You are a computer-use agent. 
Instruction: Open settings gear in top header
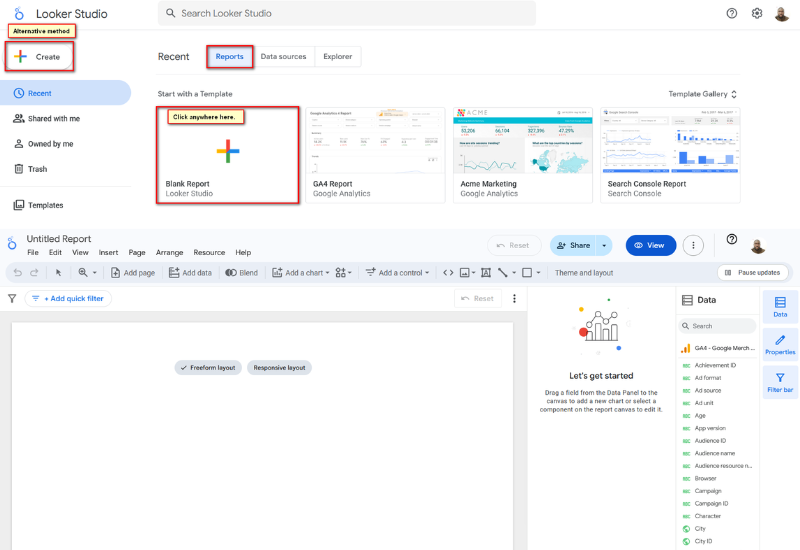click(x=757, y=13)
